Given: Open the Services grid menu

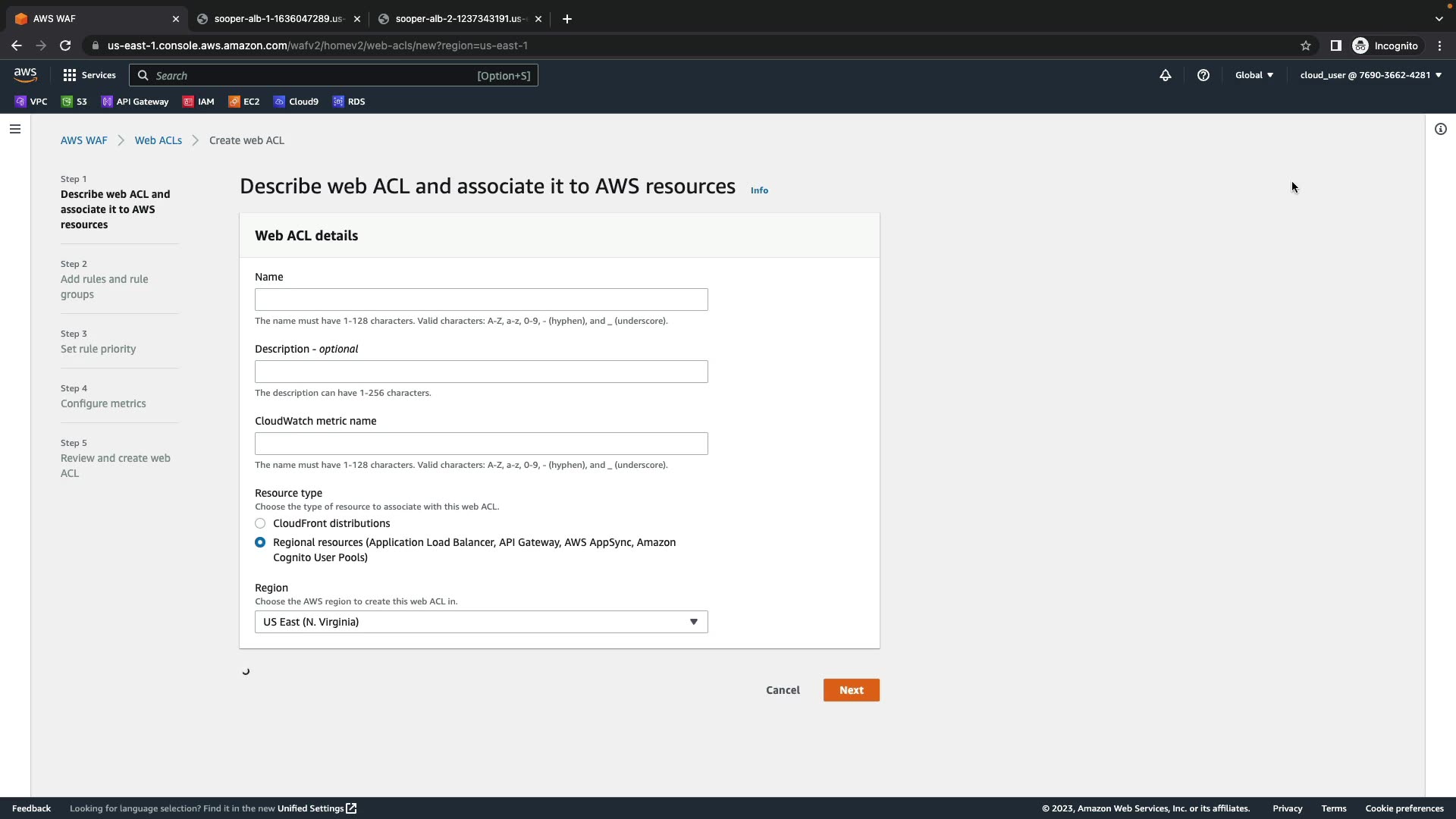Looking at the screenshot, I should tap(89, 75).
